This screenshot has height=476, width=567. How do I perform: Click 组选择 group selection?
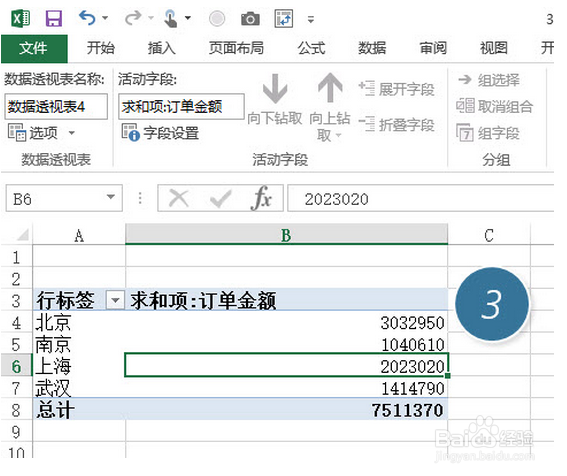click(x=489, y=80)
